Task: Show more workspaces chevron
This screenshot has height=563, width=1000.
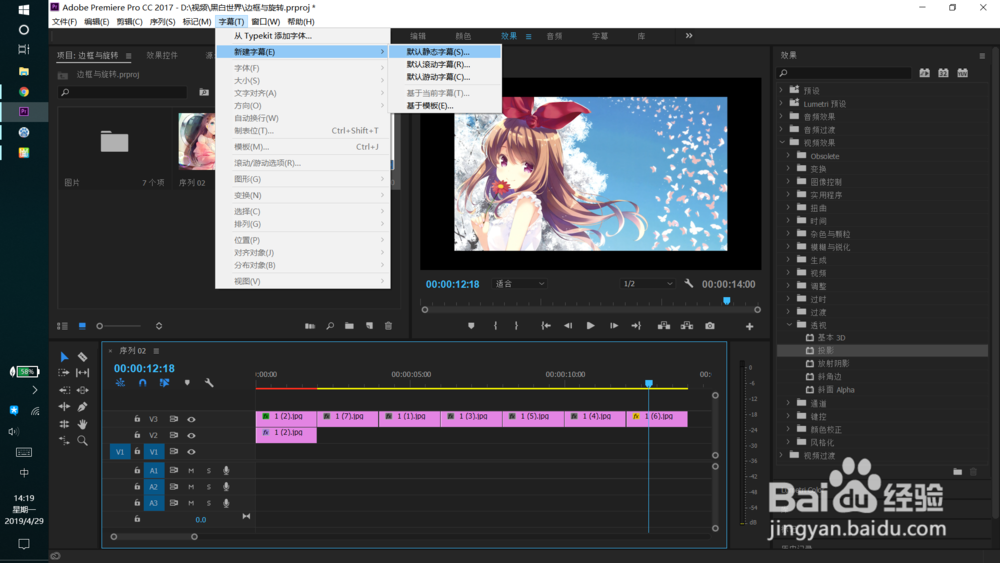Action: 689,36
